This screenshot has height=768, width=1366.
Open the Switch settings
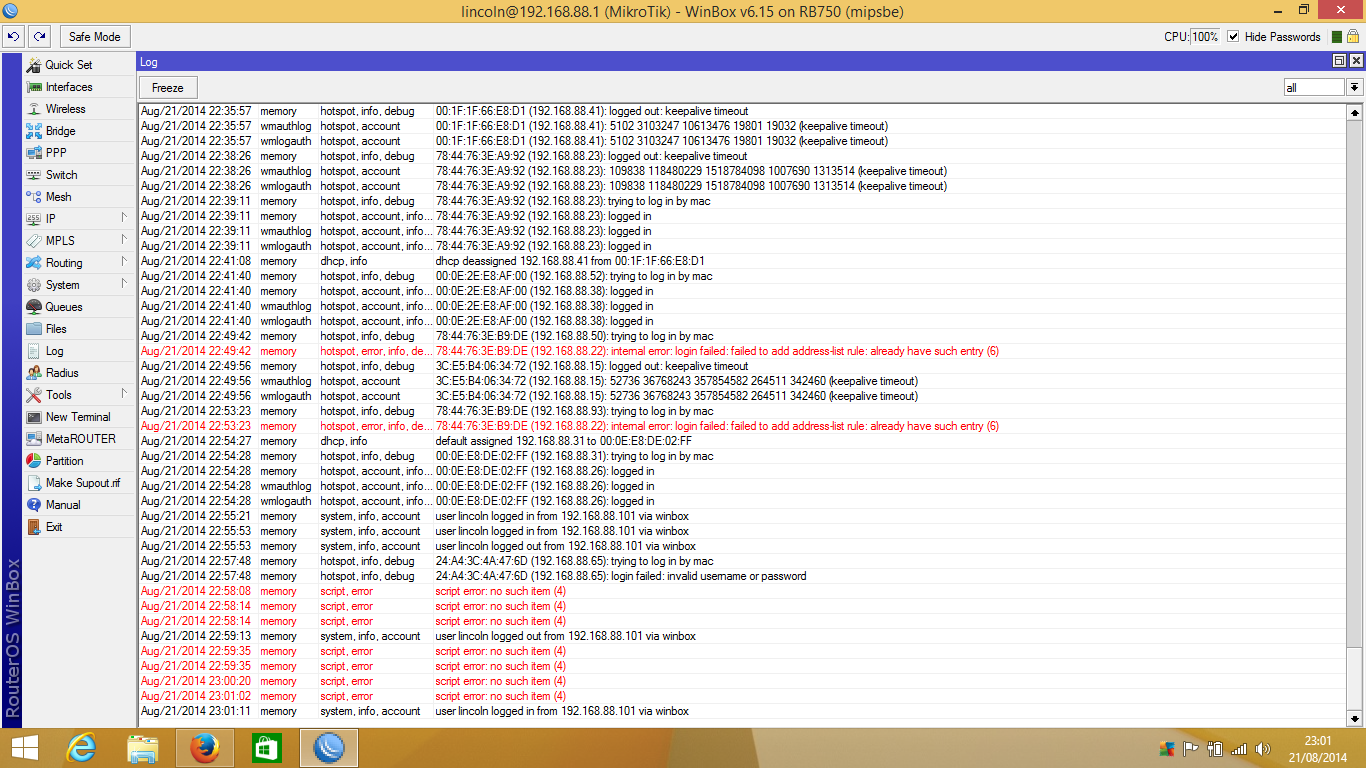click(x=78, y=175)
